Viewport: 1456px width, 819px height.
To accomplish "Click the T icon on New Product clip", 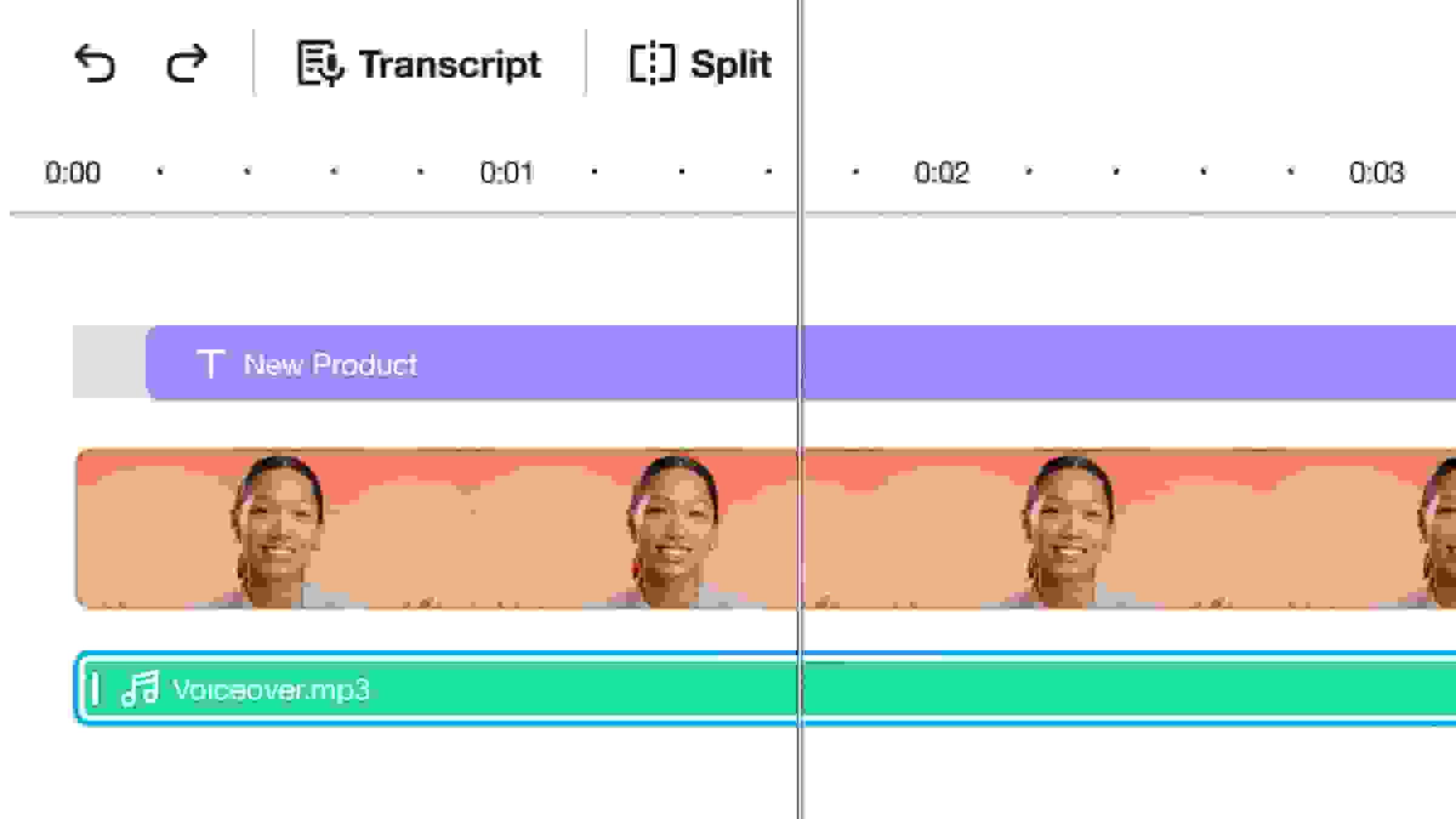I will (211, 364).
